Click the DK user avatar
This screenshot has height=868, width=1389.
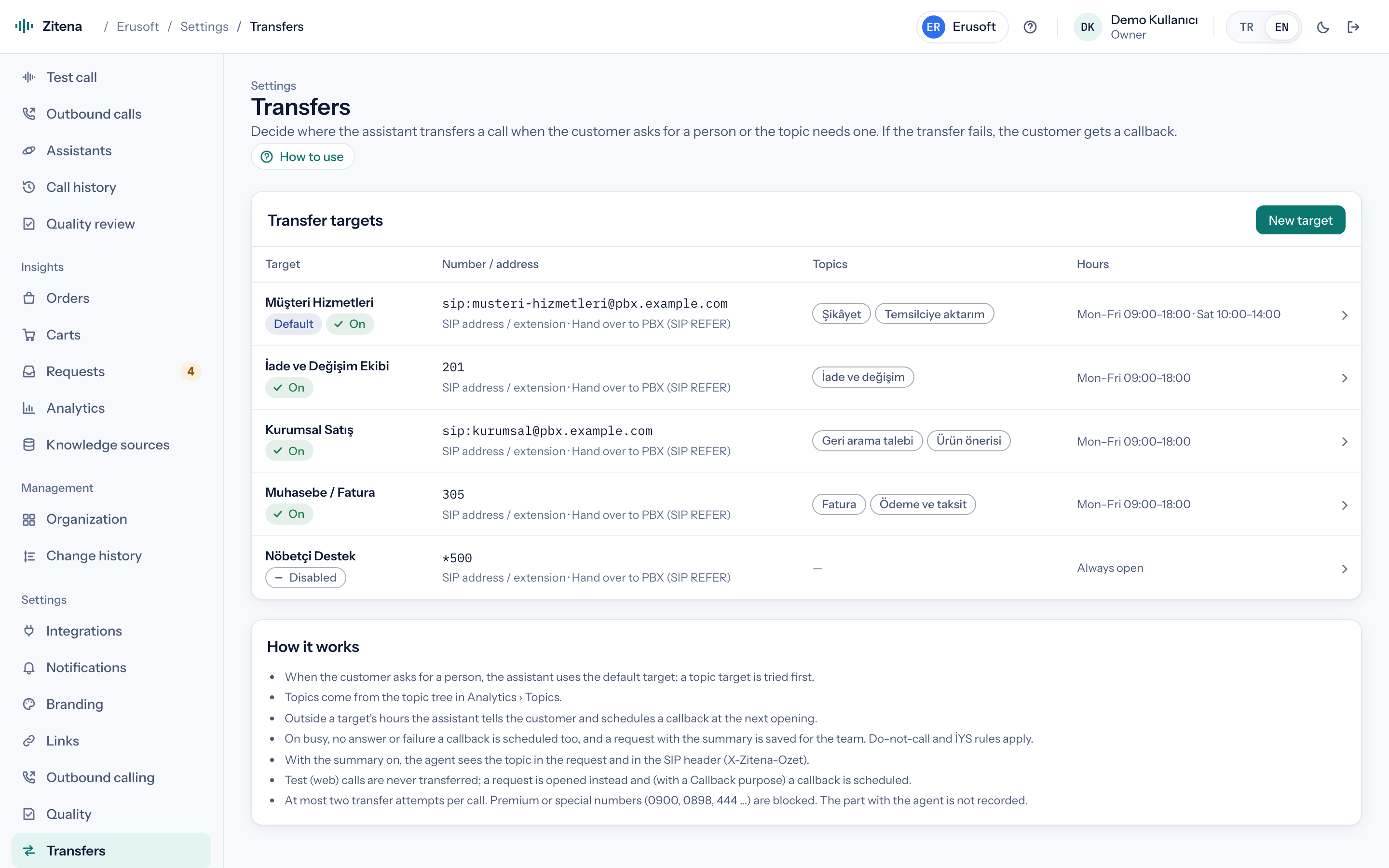(1087, 27)
